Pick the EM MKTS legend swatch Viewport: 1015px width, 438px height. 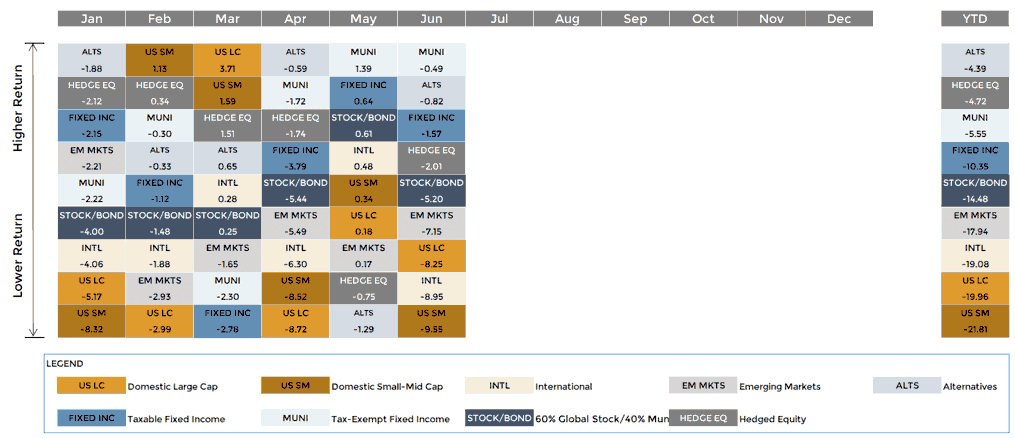[x=702, y=386]
